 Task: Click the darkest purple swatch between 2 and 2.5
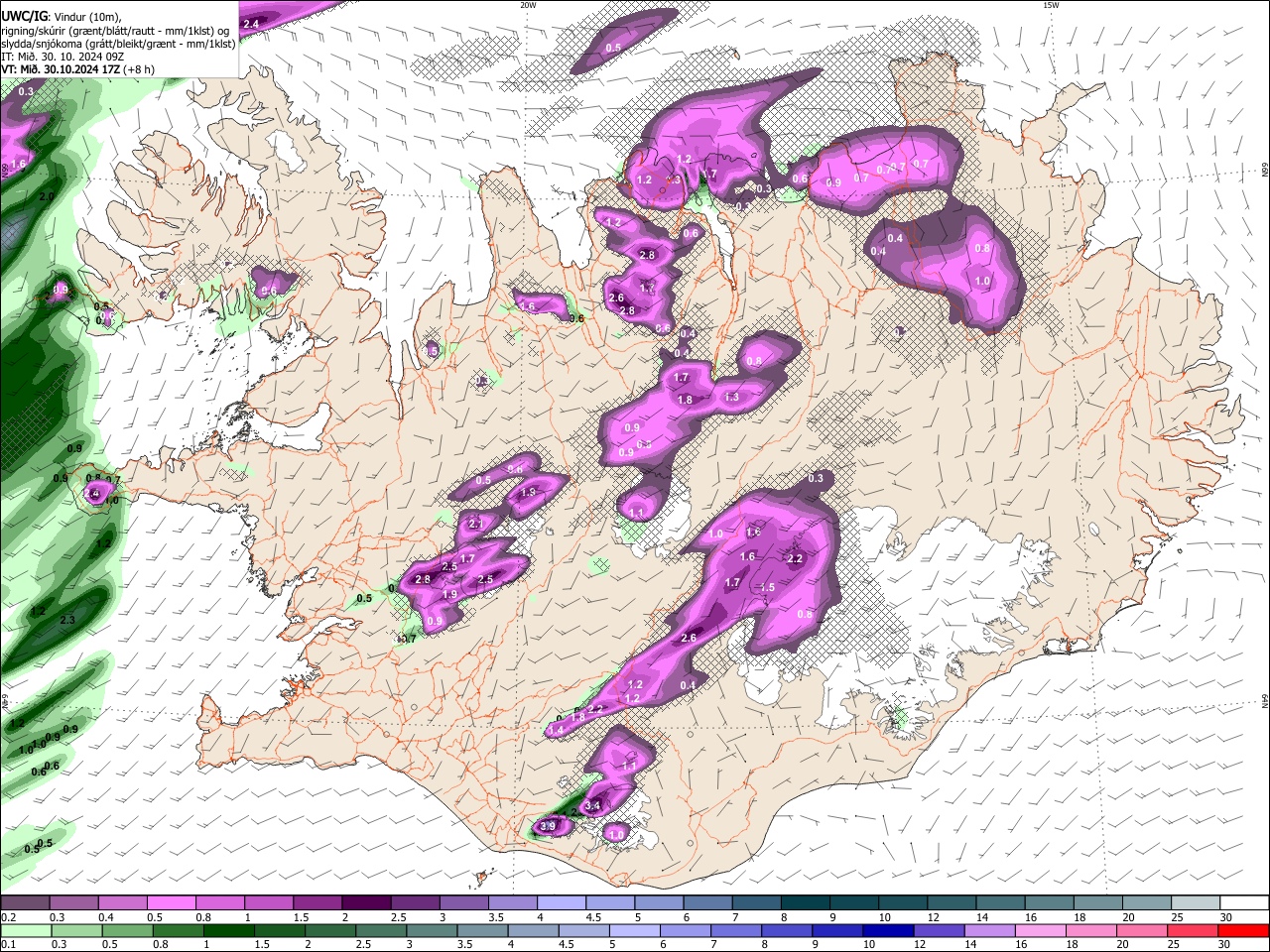point(366,903)
